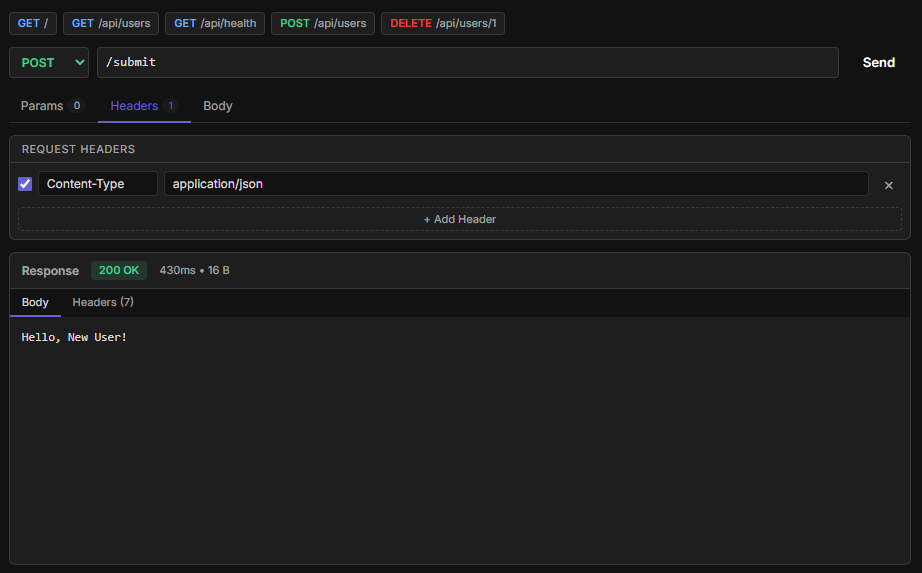
Task: Click the + Add Header button
Action: (x=460, y=219)
